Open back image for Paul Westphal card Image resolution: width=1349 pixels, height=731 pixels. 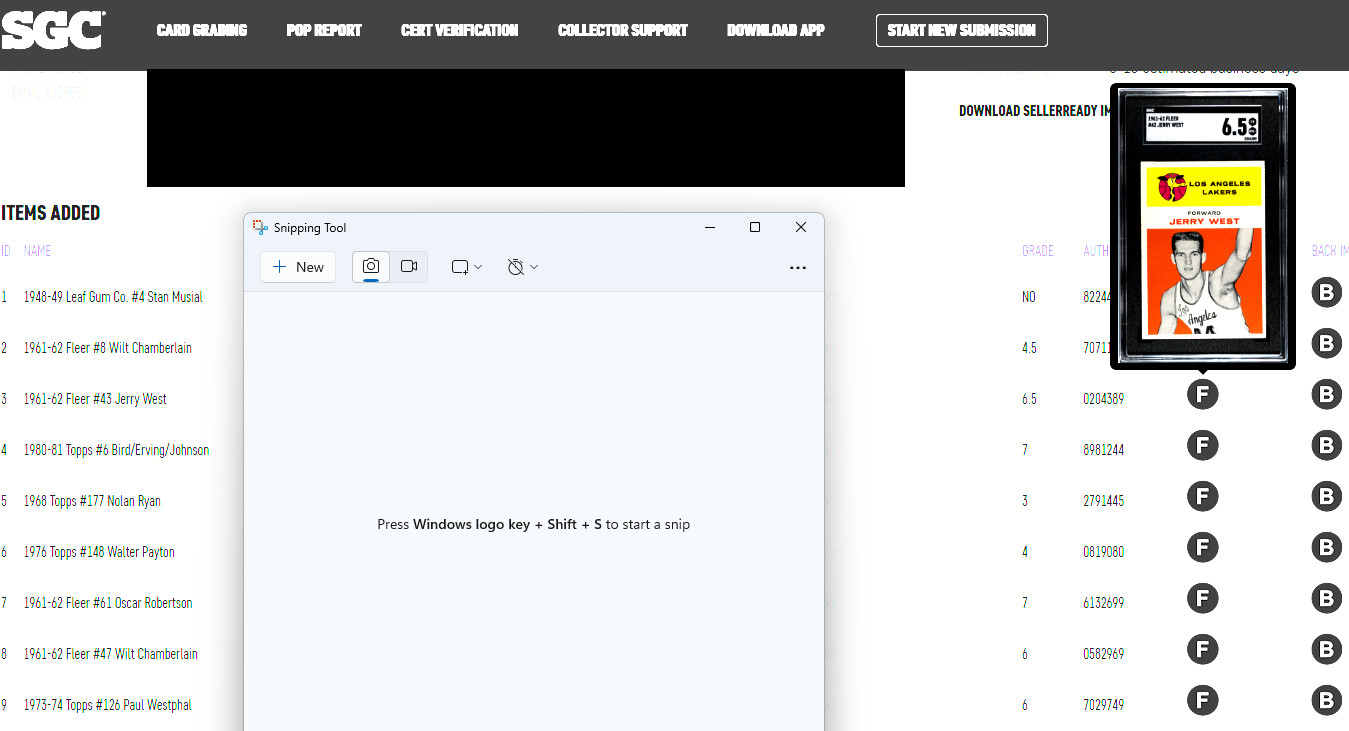coord(1326,701)
